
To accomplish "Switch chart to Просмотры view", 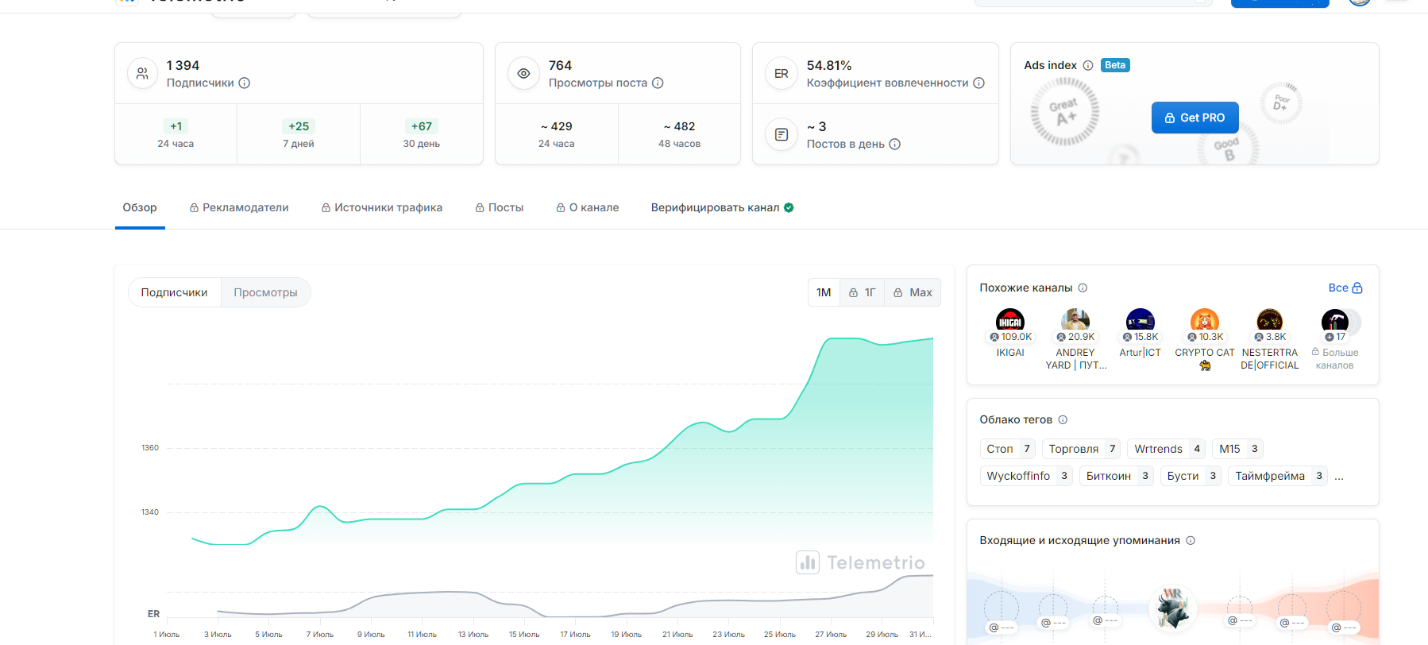I will tap(265, 292).
